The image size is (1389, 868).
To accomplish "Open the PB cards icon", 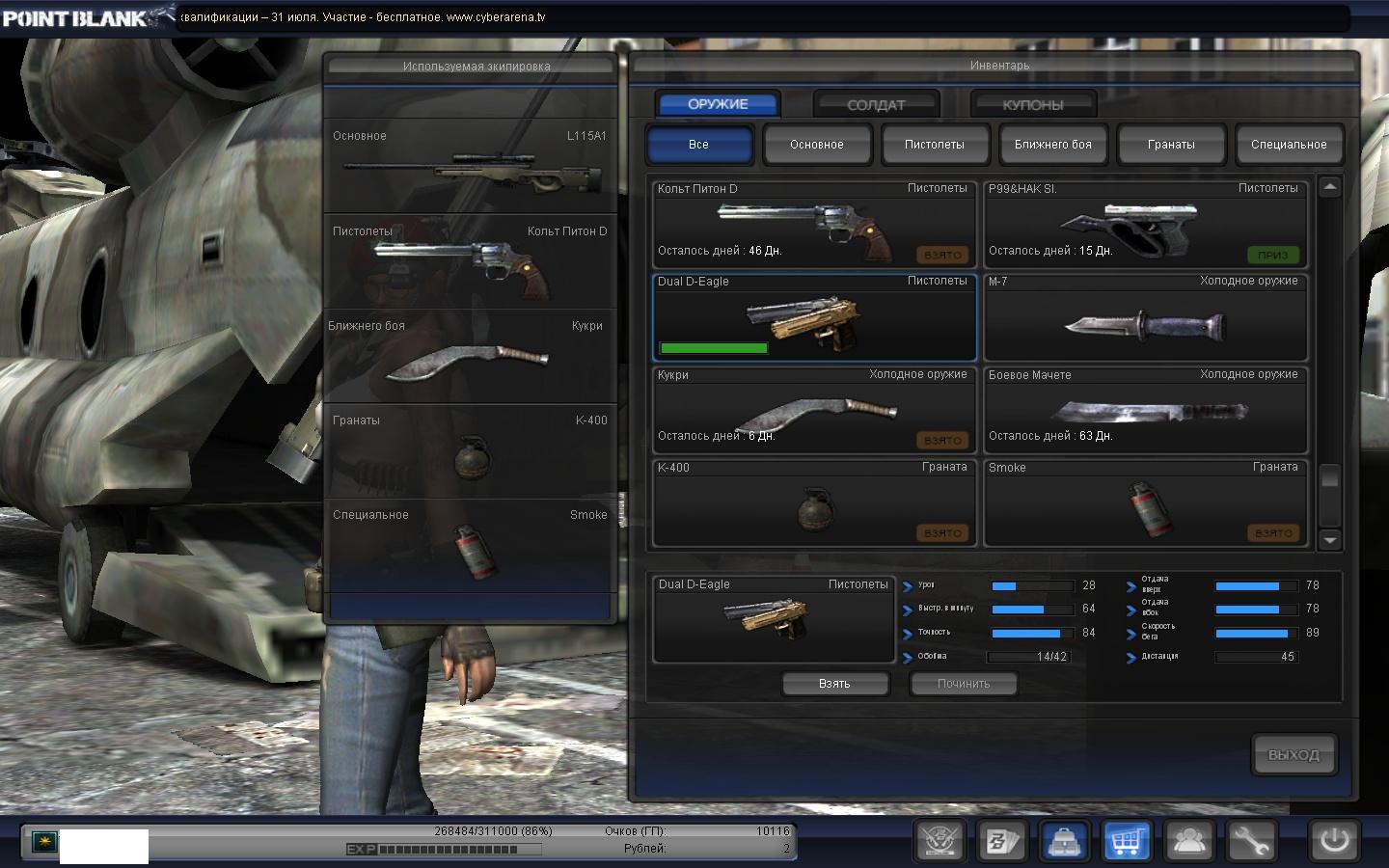I will [1001, 841].
